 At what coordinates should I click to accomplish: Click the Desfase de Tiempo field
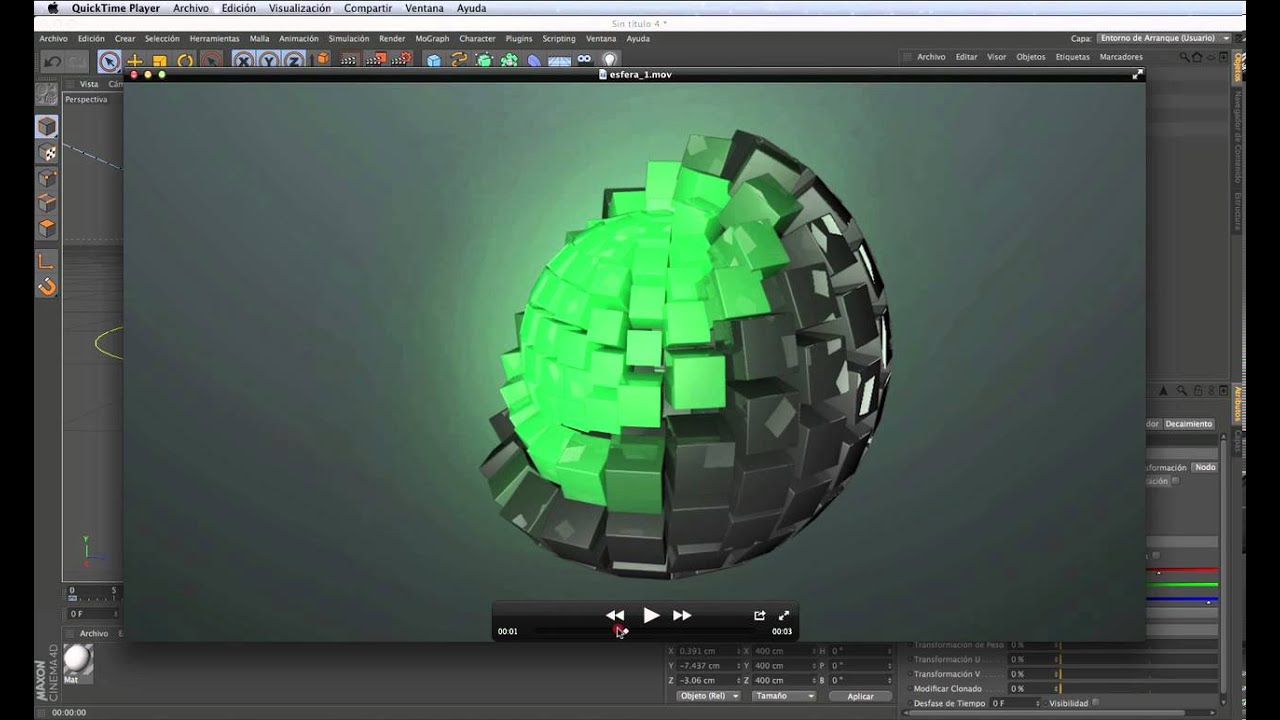pos(1015,703)
